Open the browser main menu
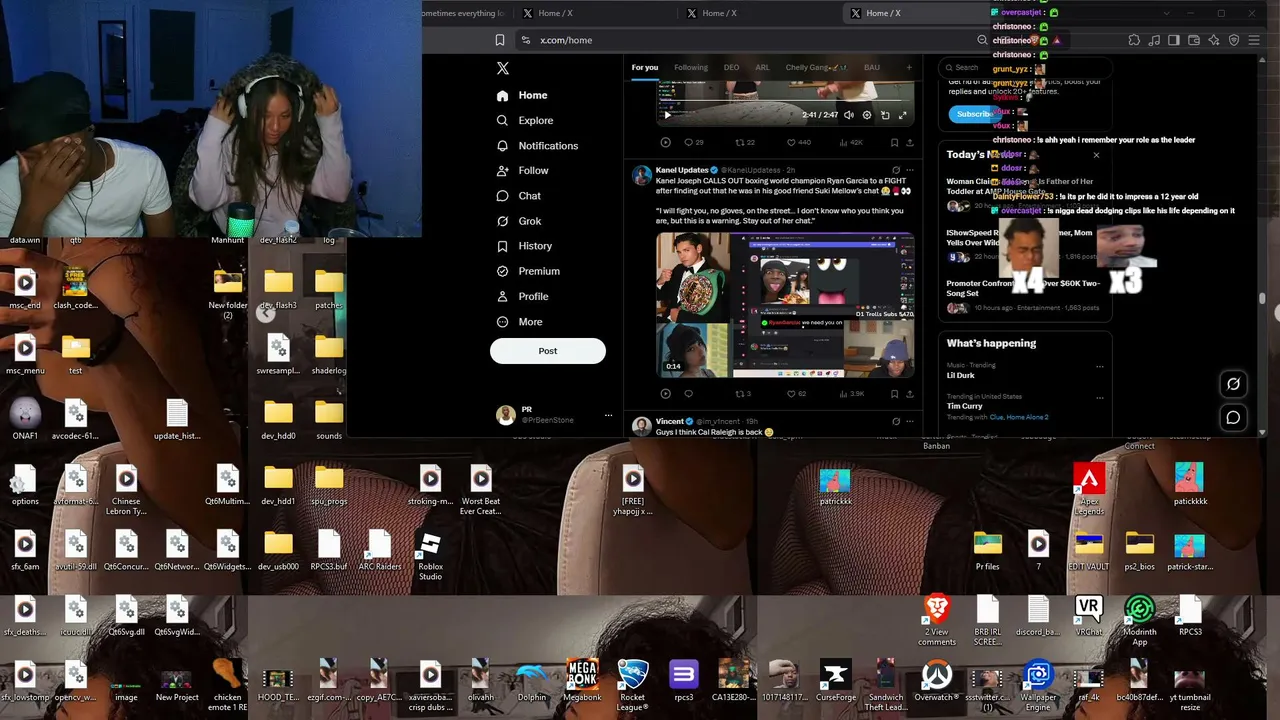Viewport: 1280px width, 720px height. click(1253, 40)
